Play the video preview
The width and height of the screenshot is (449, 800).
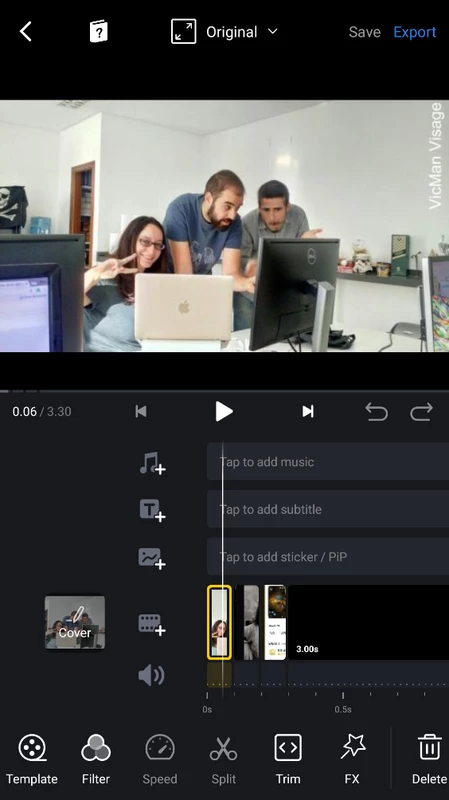[223, 411]
